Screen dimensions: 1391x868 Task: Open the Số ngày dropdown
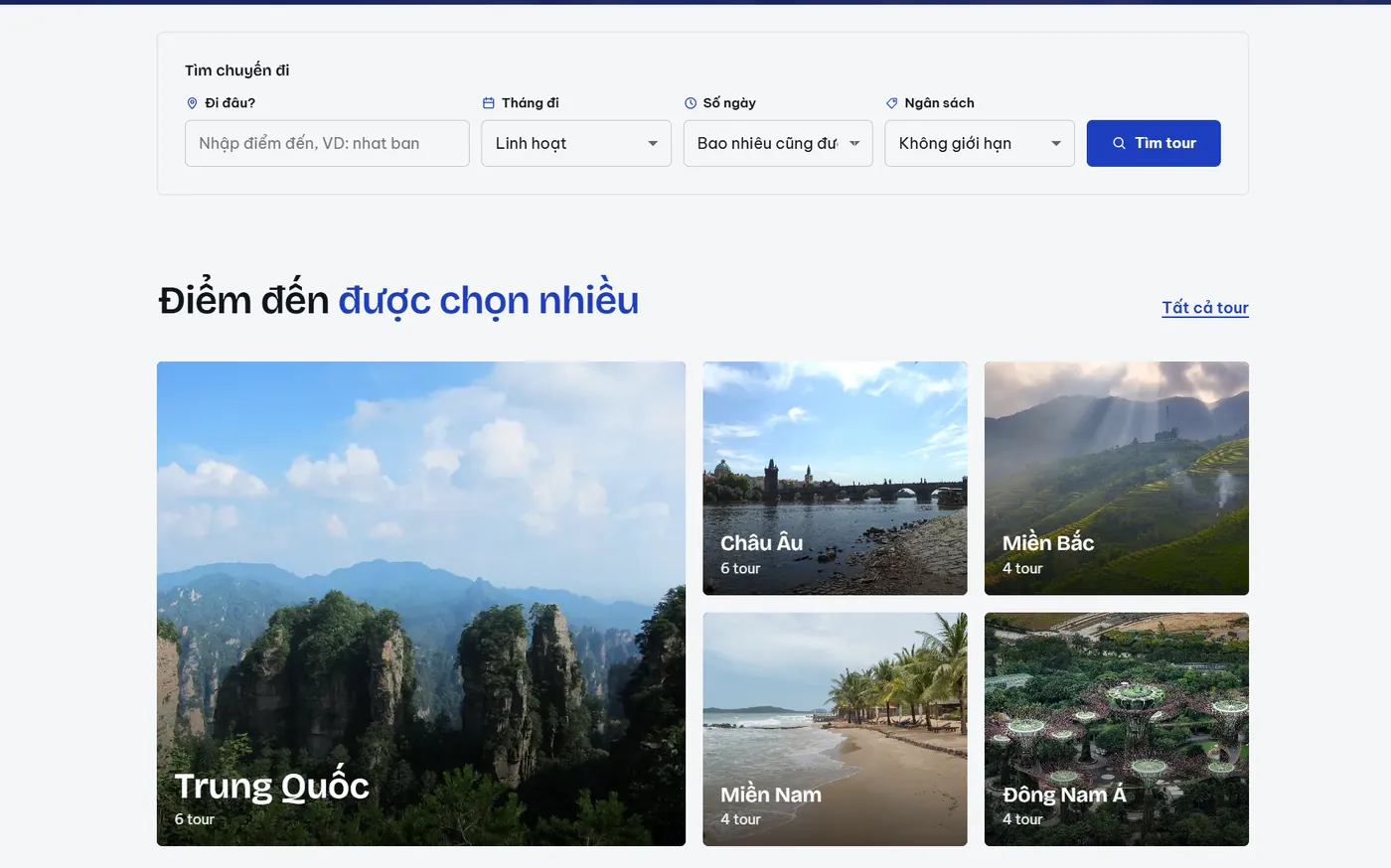click(x=778, y=143)
